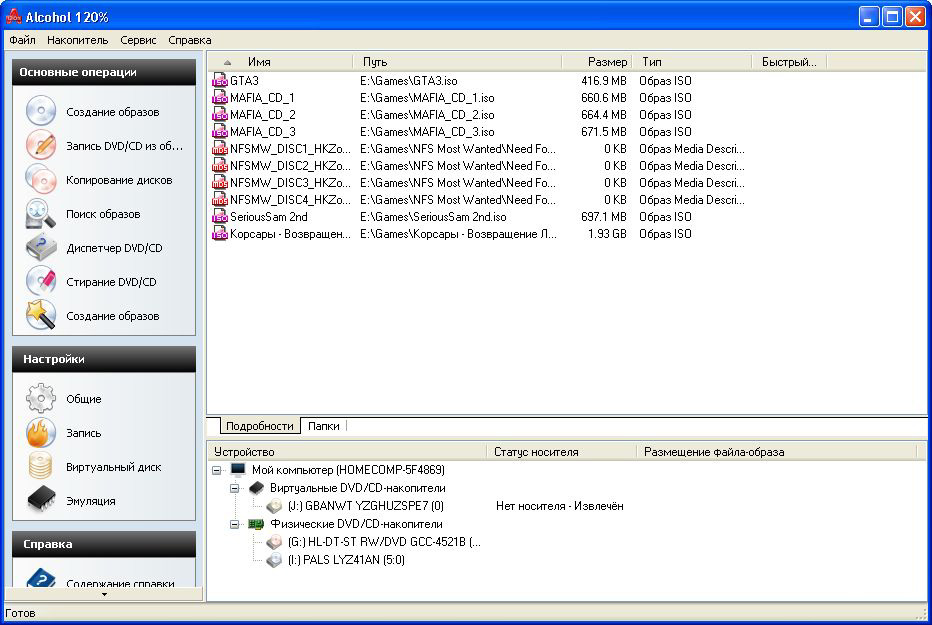Image resolution: width=932 pixels, height=625 pixels.
Task: Select the 697.1 MB size value
Action: (604, 217)
